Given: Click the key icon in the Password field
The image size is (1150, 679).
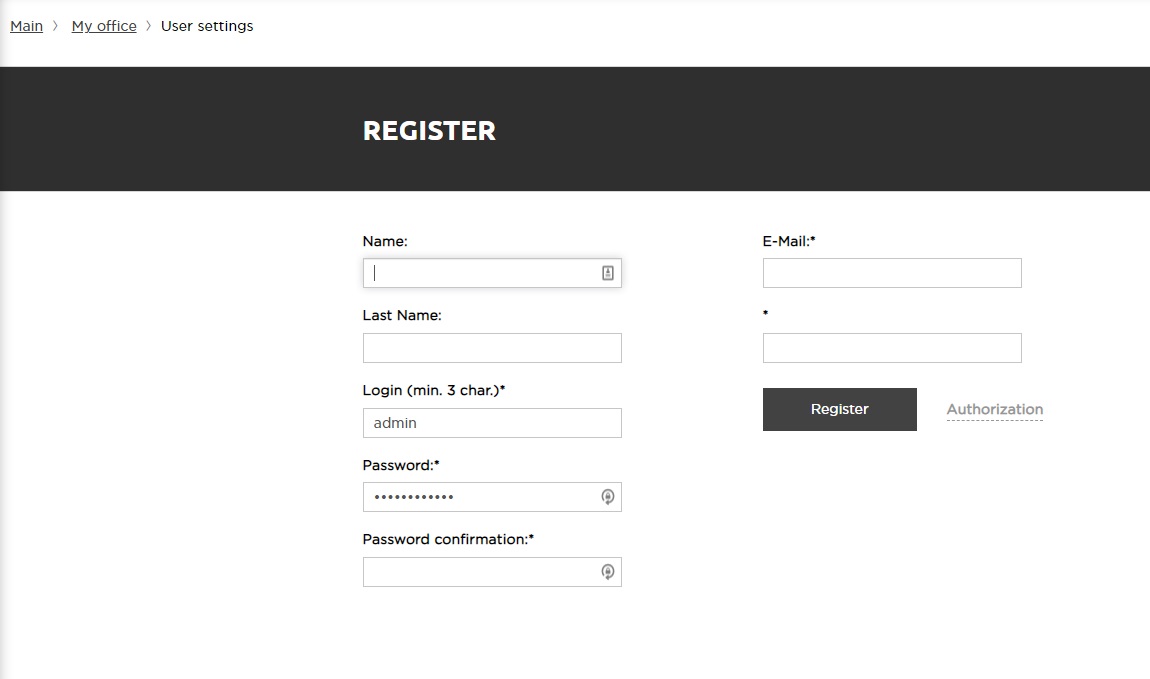Looking at the screenshot, I should (608, 497).
